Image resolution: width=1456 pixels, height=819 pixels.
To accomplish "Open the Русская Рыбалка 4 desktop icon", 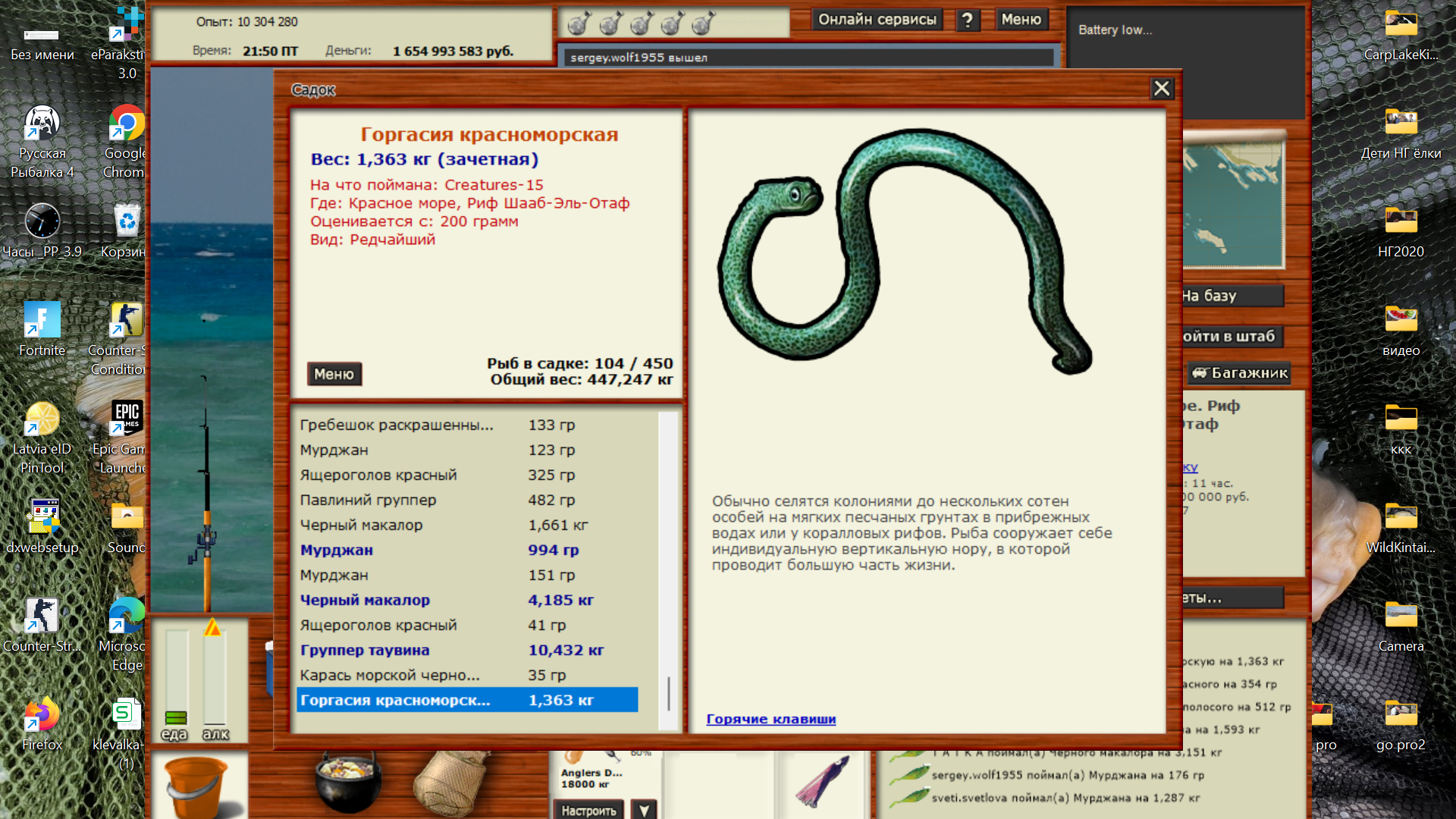I will coord(42,142).
